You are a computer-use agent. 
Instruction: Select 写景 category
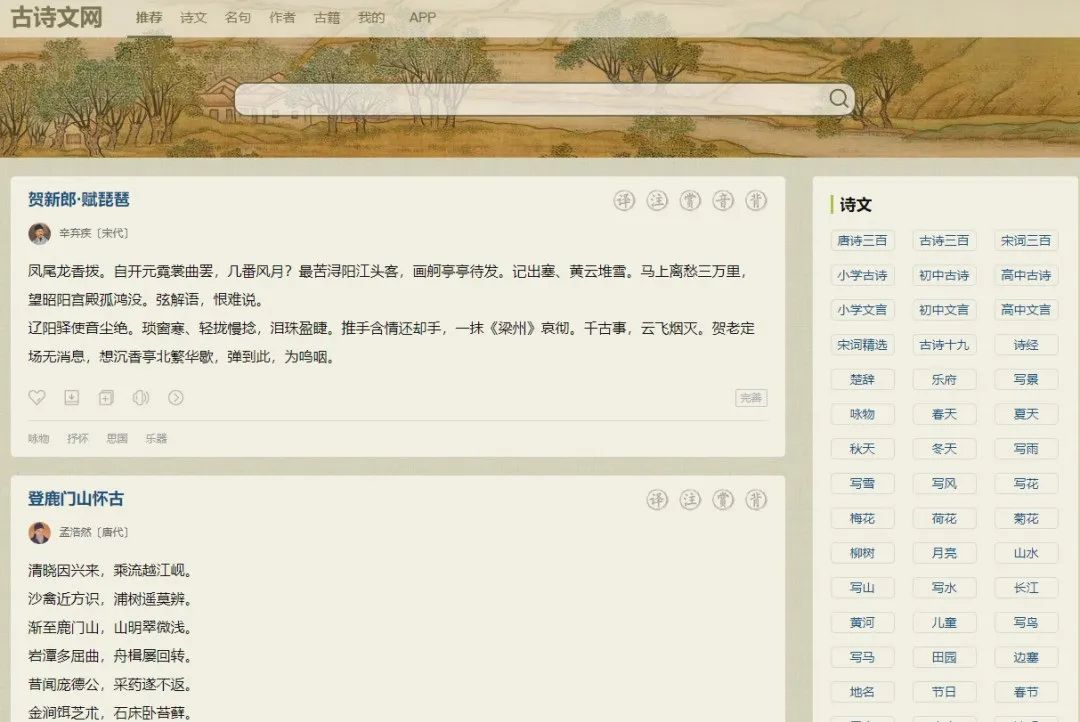[x=1026, y=380]
